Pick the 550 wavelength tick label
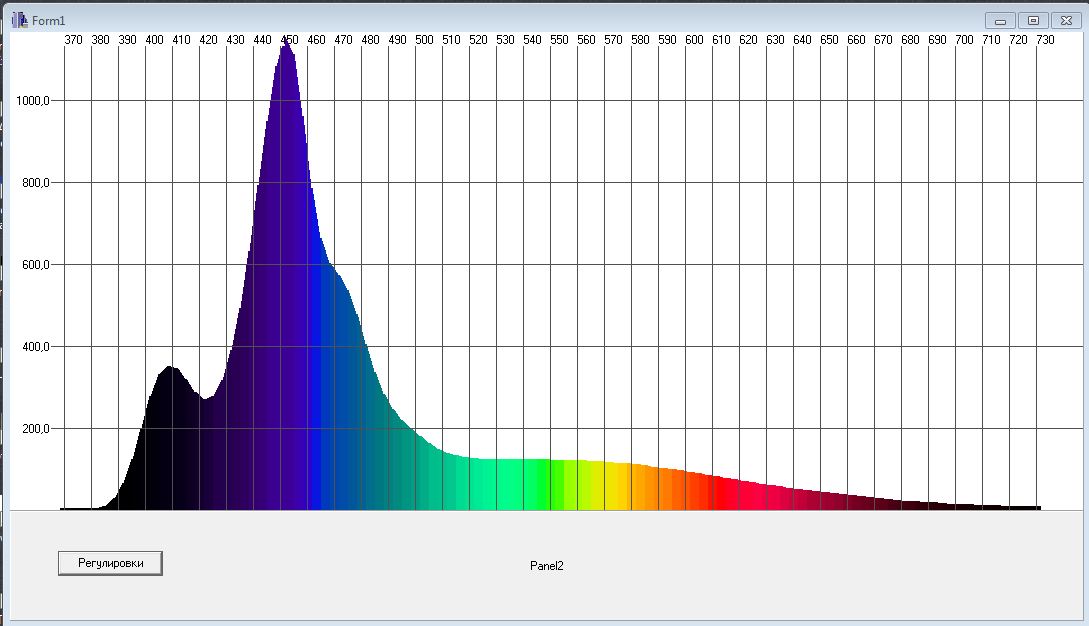The height and width of the screenshot is (626, 1089). coord(560,40)
